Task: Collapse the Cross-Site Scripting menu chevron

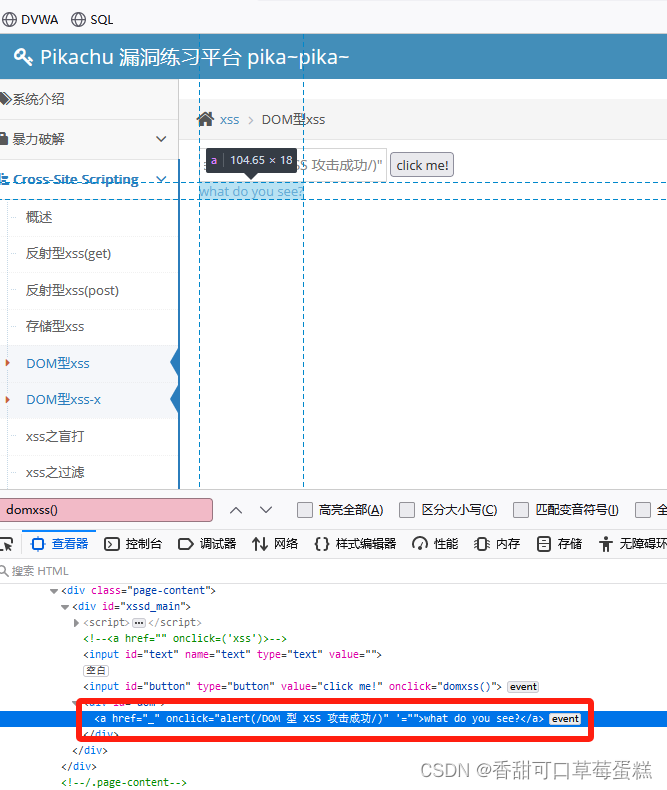Action: (161, 179)
